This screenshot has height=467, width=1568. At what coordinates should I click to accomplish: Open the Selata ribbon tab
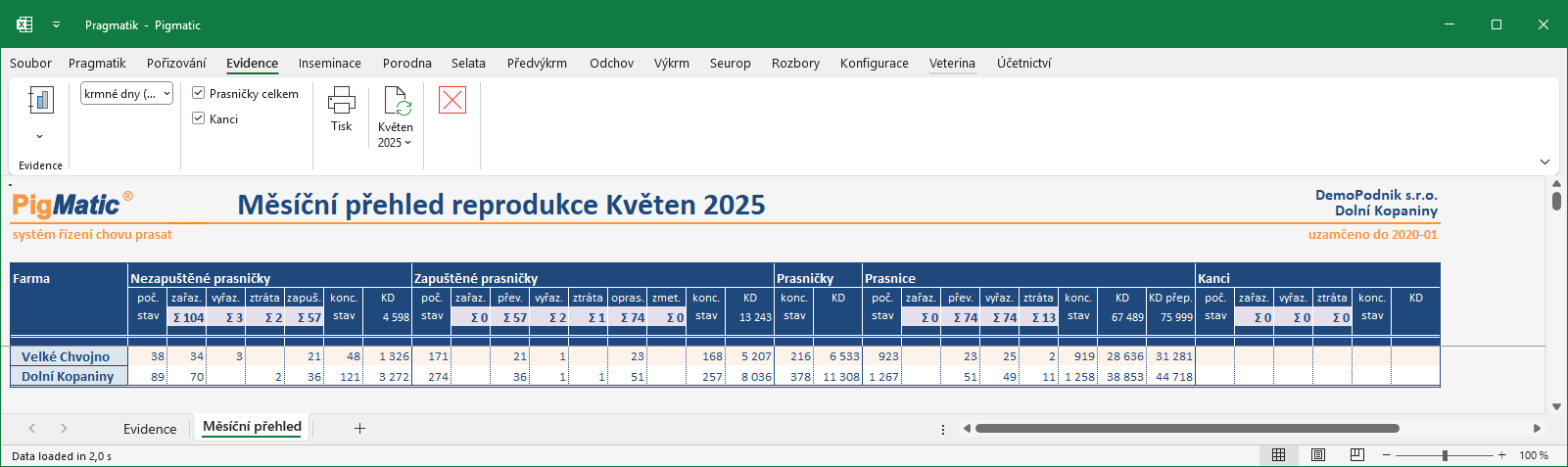(x=468, y=63)
